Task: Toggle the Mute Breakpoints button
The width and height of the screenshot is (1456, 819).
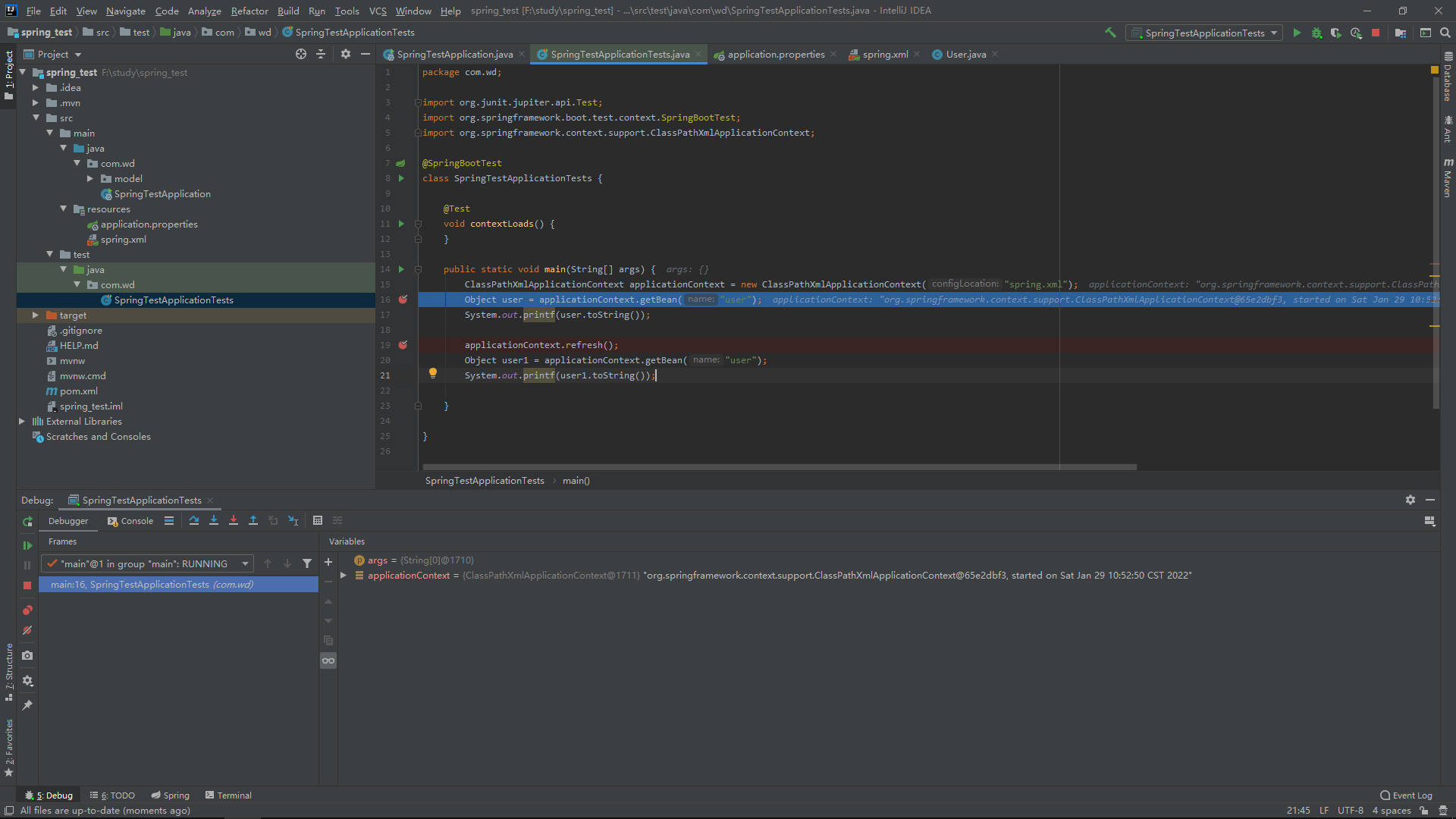Action: coord(27,630)
